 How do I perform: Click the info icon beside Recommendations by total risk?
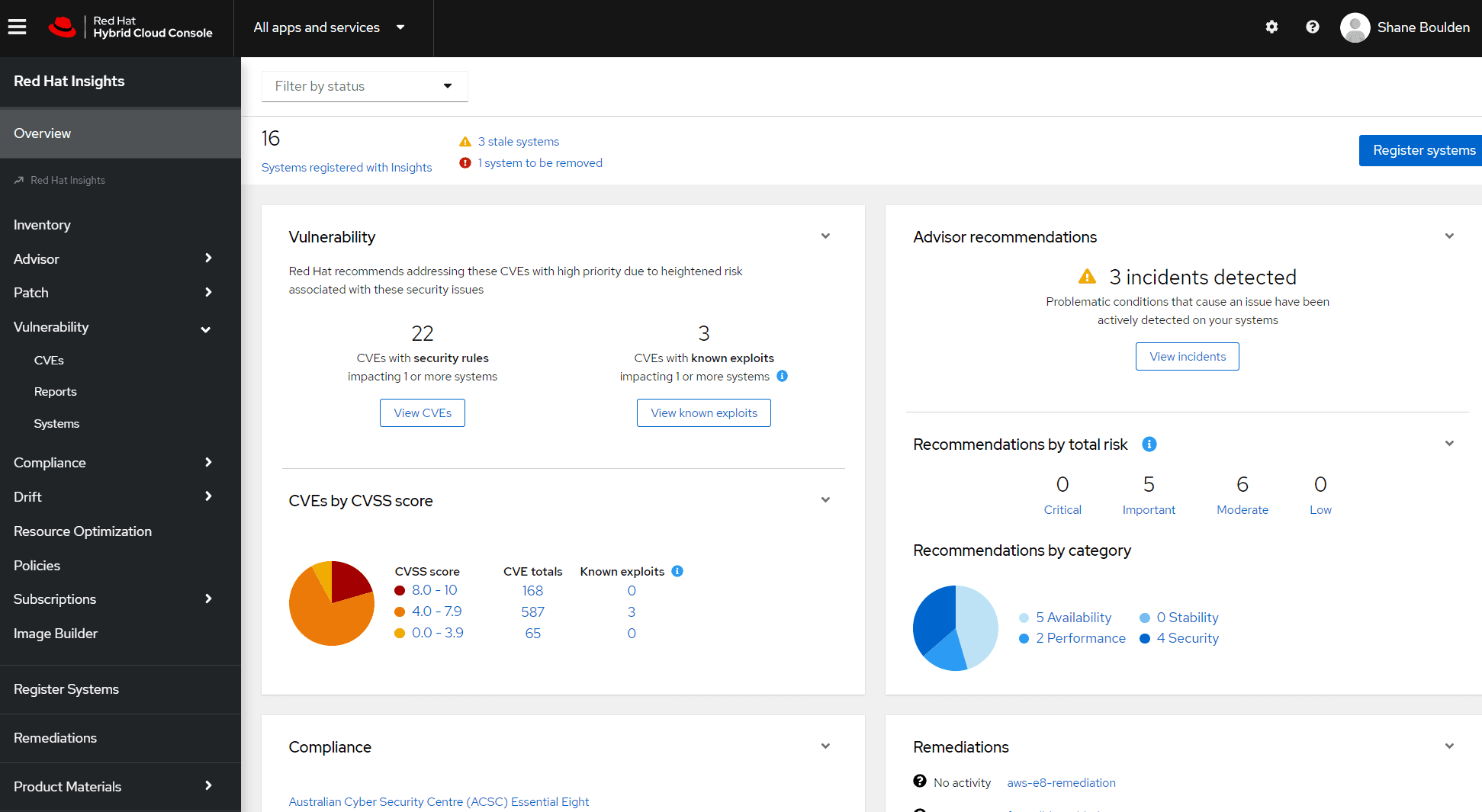(1149, 444)
